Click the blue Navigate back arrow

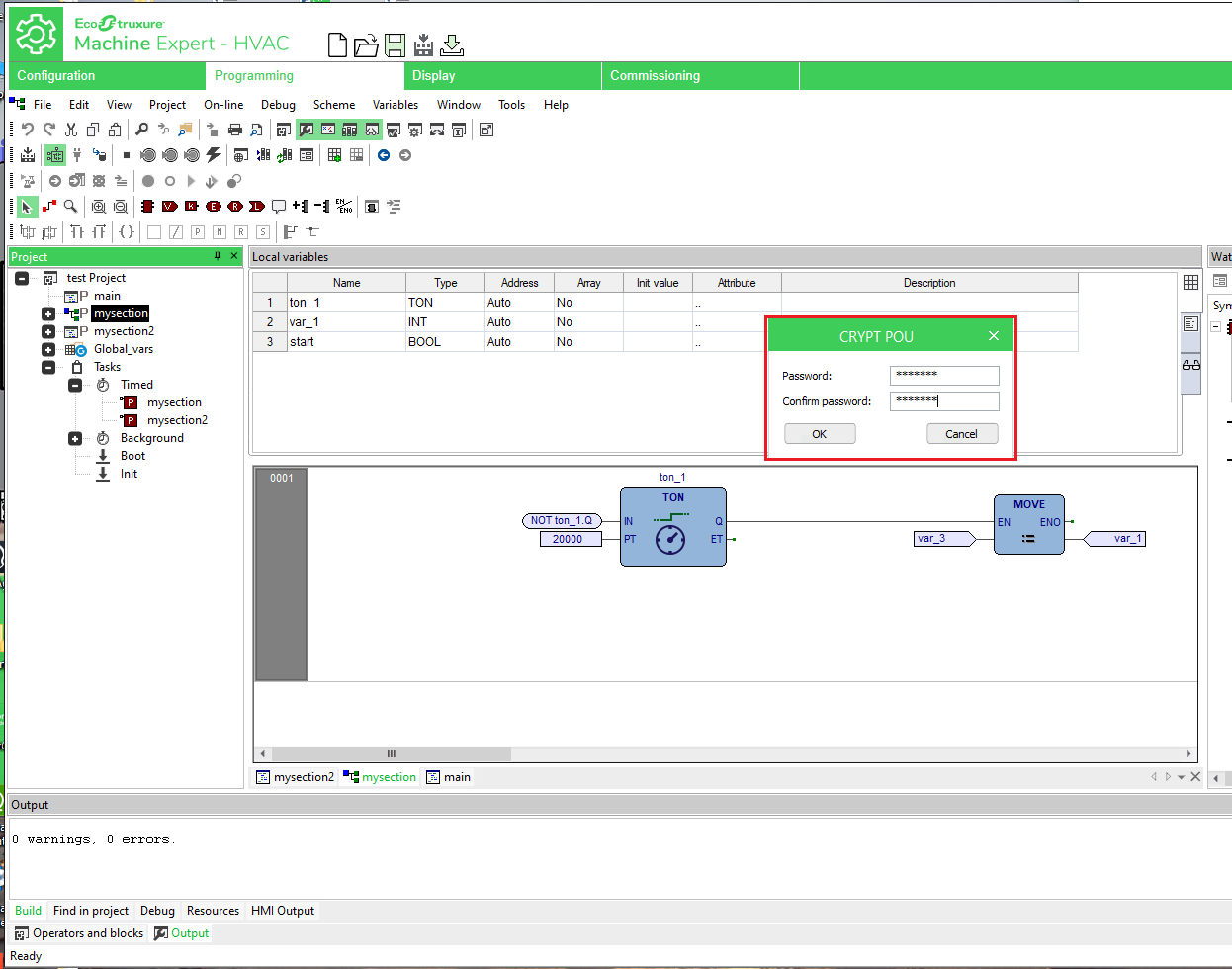384,155
